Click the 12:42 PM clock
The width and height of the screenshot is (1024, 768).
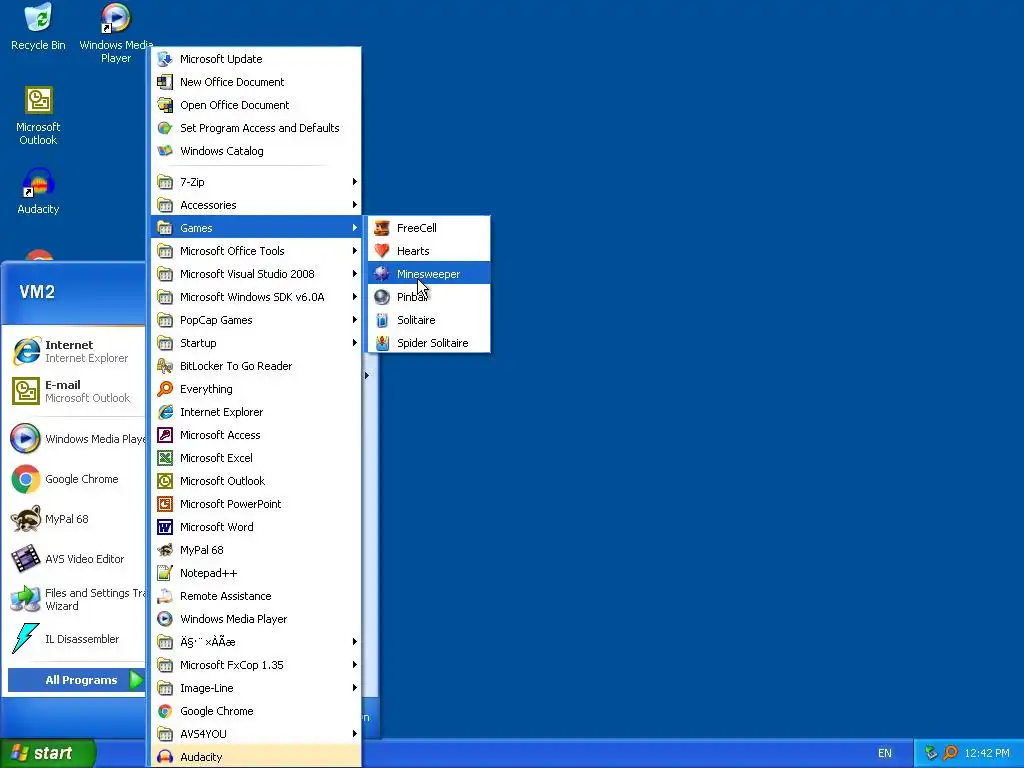coord(987,753)
